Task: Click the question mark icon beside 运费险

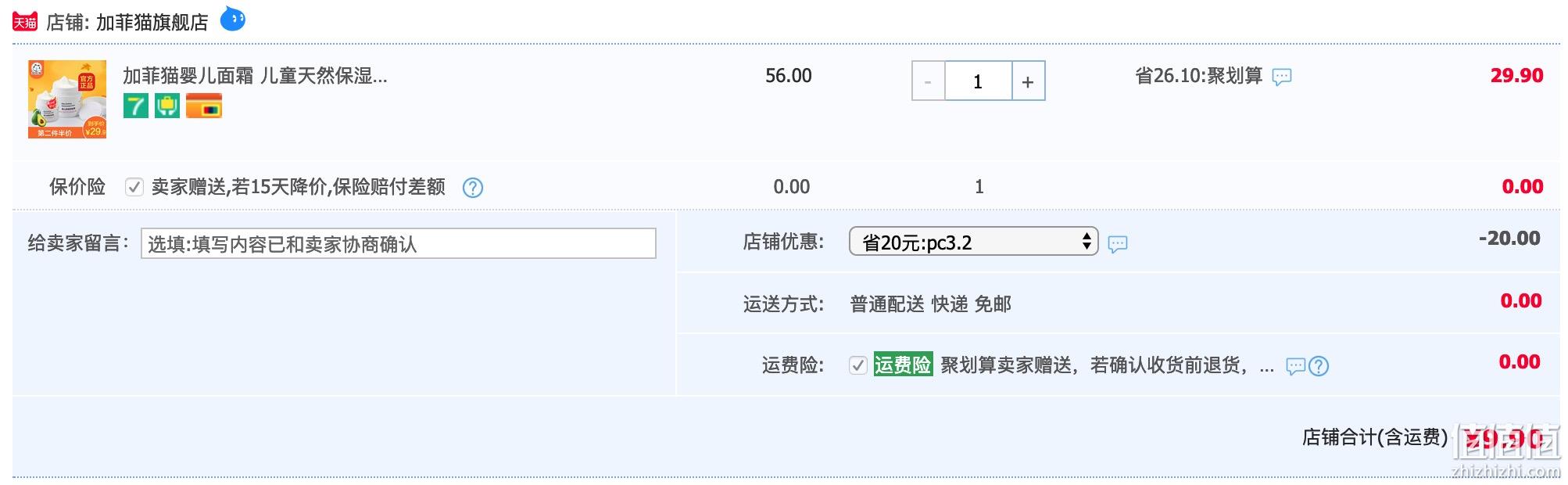Action: click(1319, 366)
